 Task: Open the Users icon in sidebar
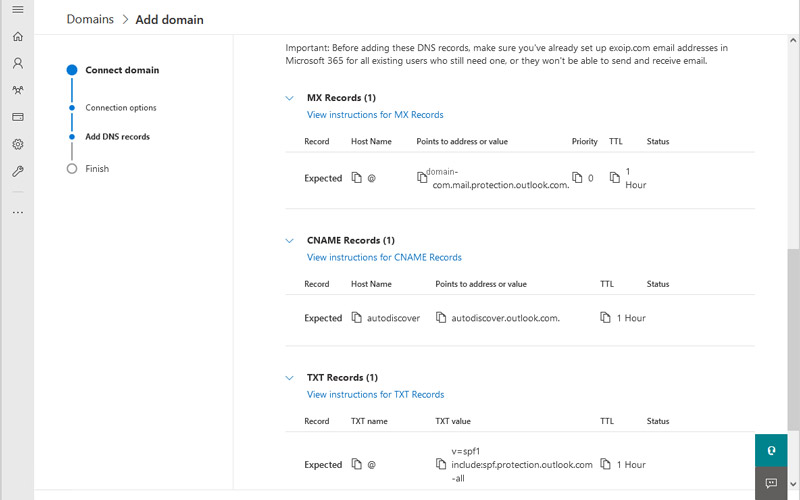click(18, 63)
